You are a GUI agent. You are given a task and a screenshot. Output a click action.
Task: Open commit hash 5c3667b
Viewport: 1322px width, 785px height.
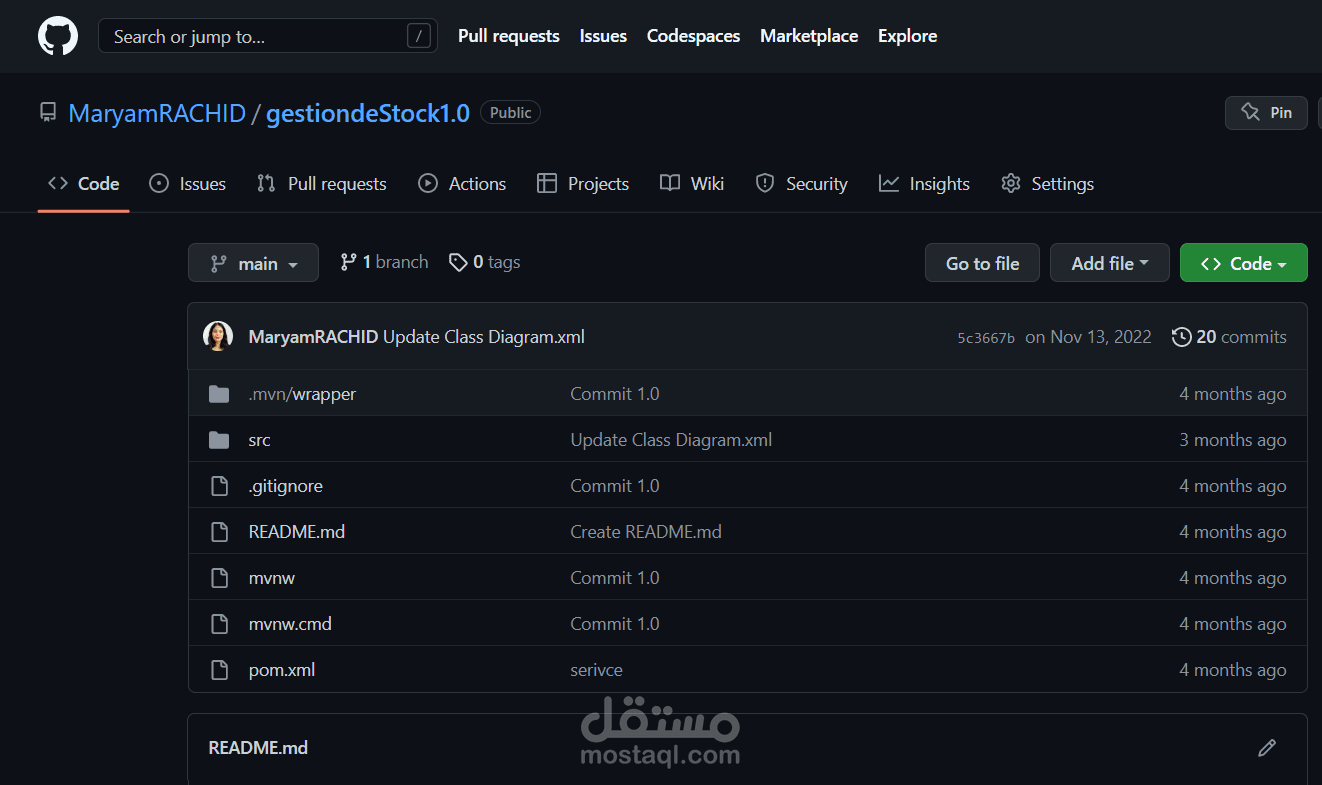[x=986, y=338]
